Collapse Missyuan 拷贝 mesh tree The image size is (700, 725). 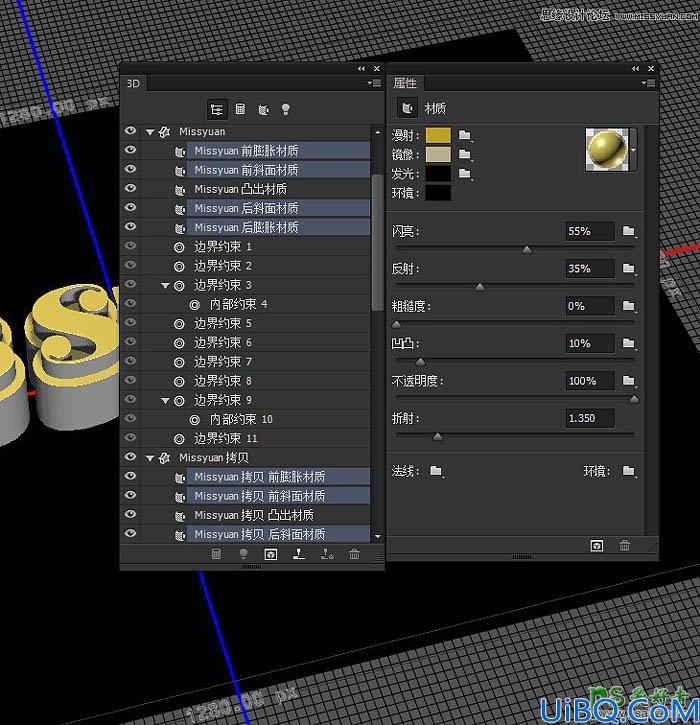click(x=150, y=458)
